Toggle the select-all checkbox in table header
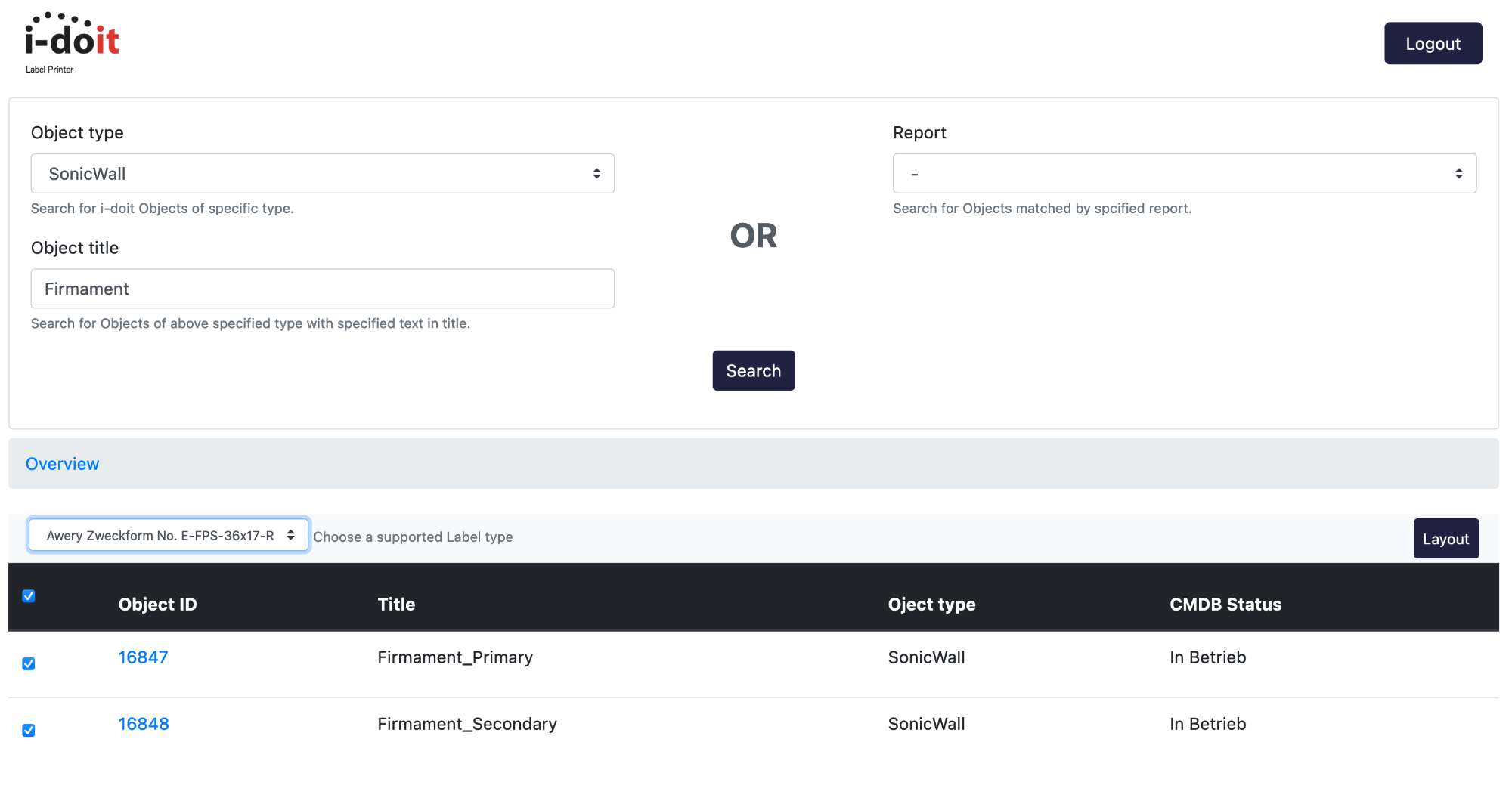 [x=29, y=596]
